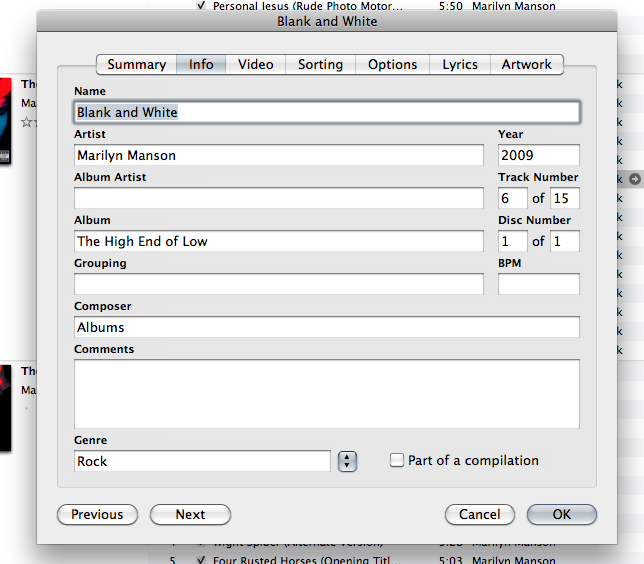Screen dimensions: 644x564
Task: Click the Next button
Action: click(x=190, y=514)
